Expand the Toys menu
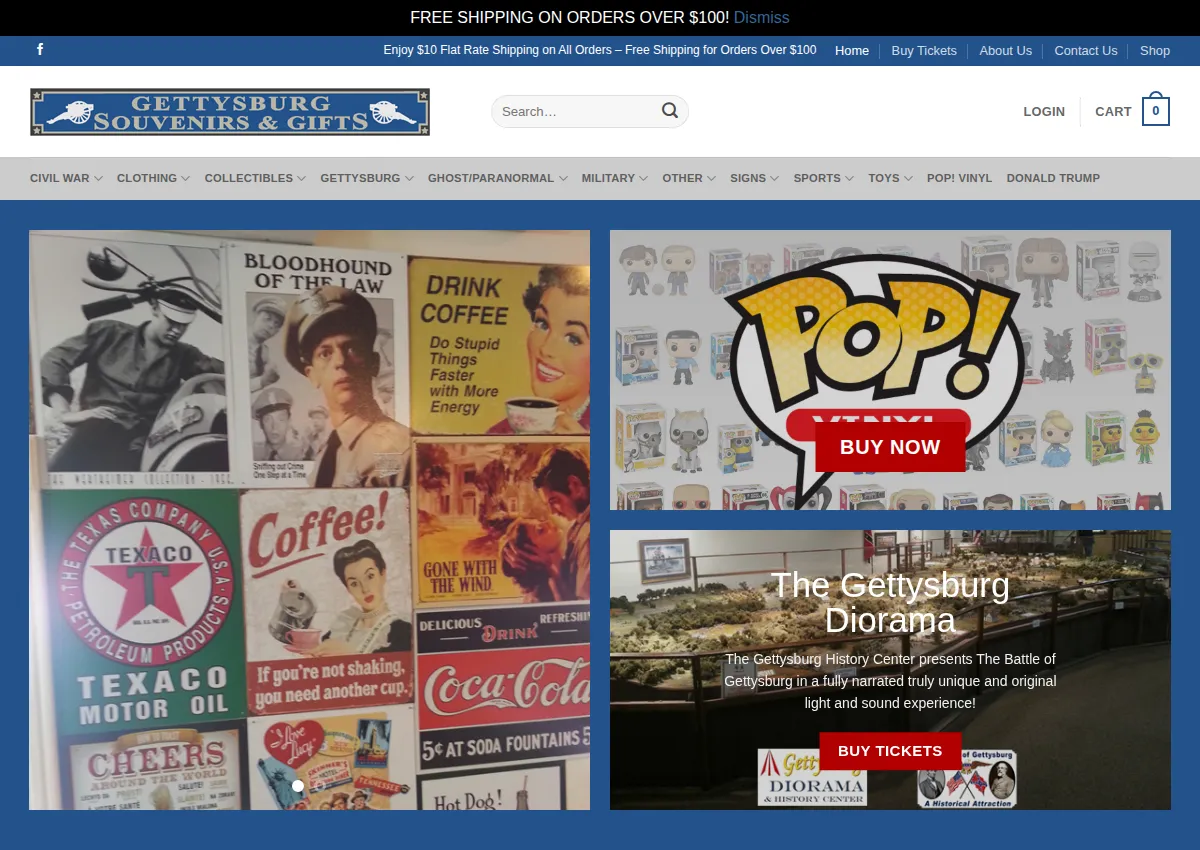Image resolution: width=1200 pixels, height=850 pixels. coord(890,178)
